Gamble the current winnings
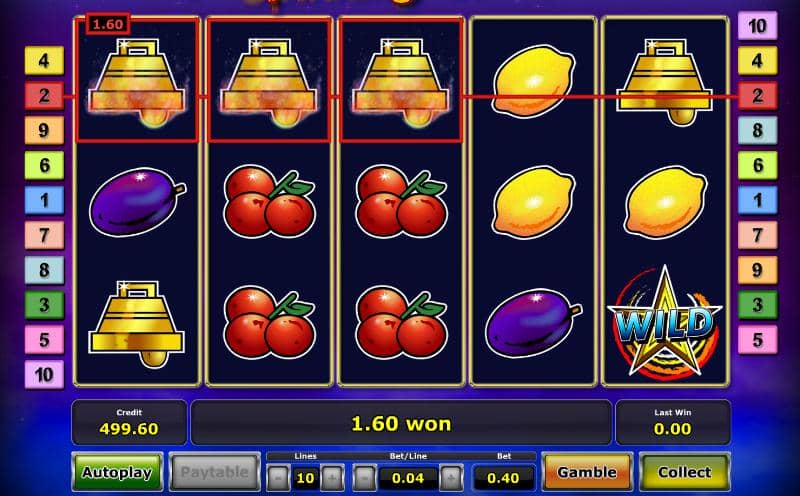 coord(587,472)
